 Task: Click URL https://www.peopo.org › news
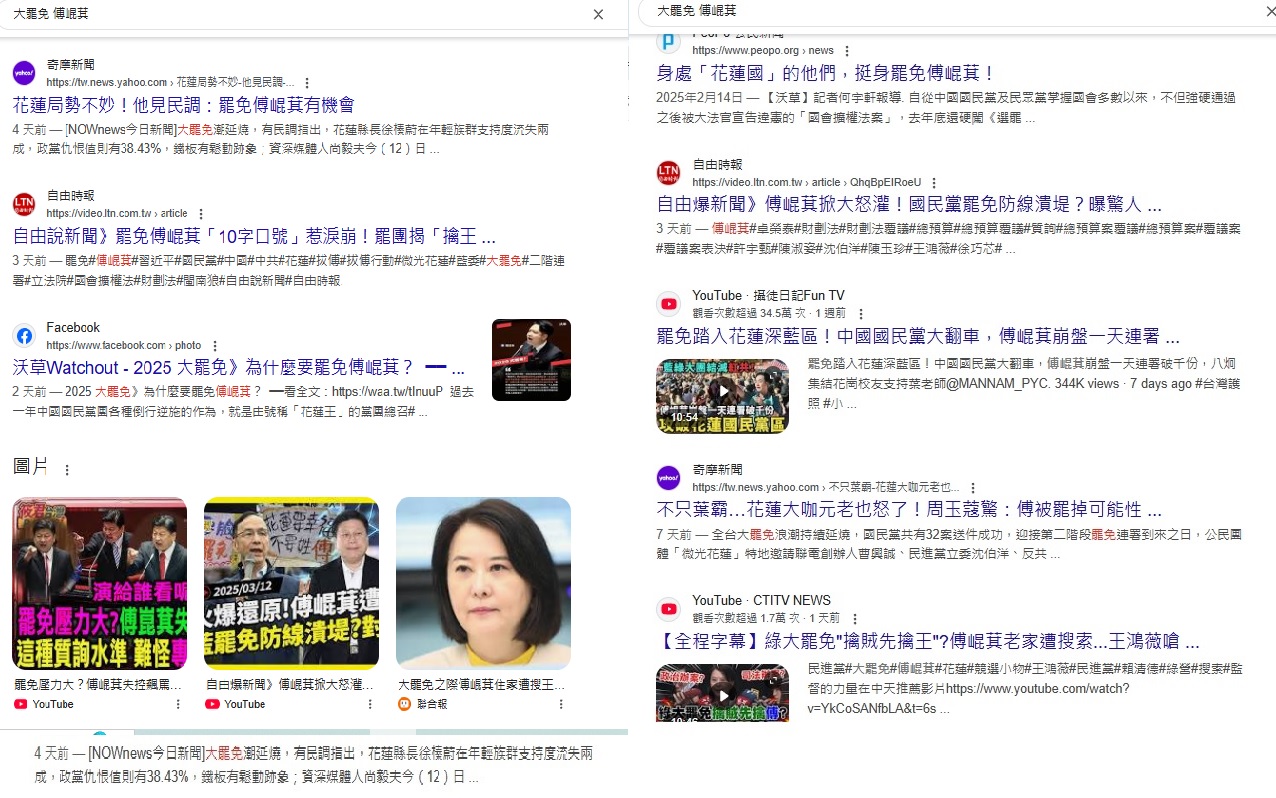tap(762, 51)
